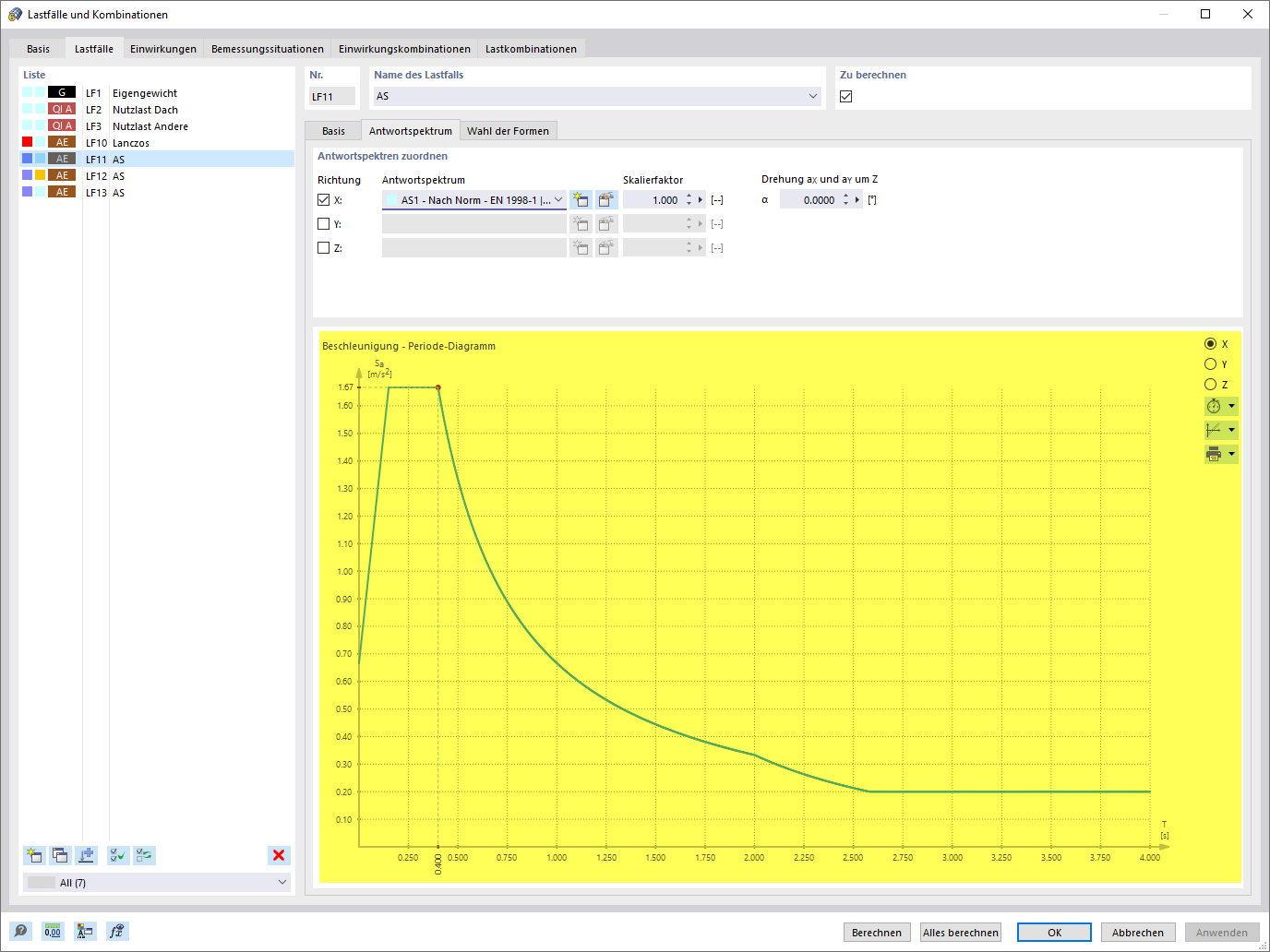
Task: Switch to the top-level Basis tab
Action: (x=39, y=49)
